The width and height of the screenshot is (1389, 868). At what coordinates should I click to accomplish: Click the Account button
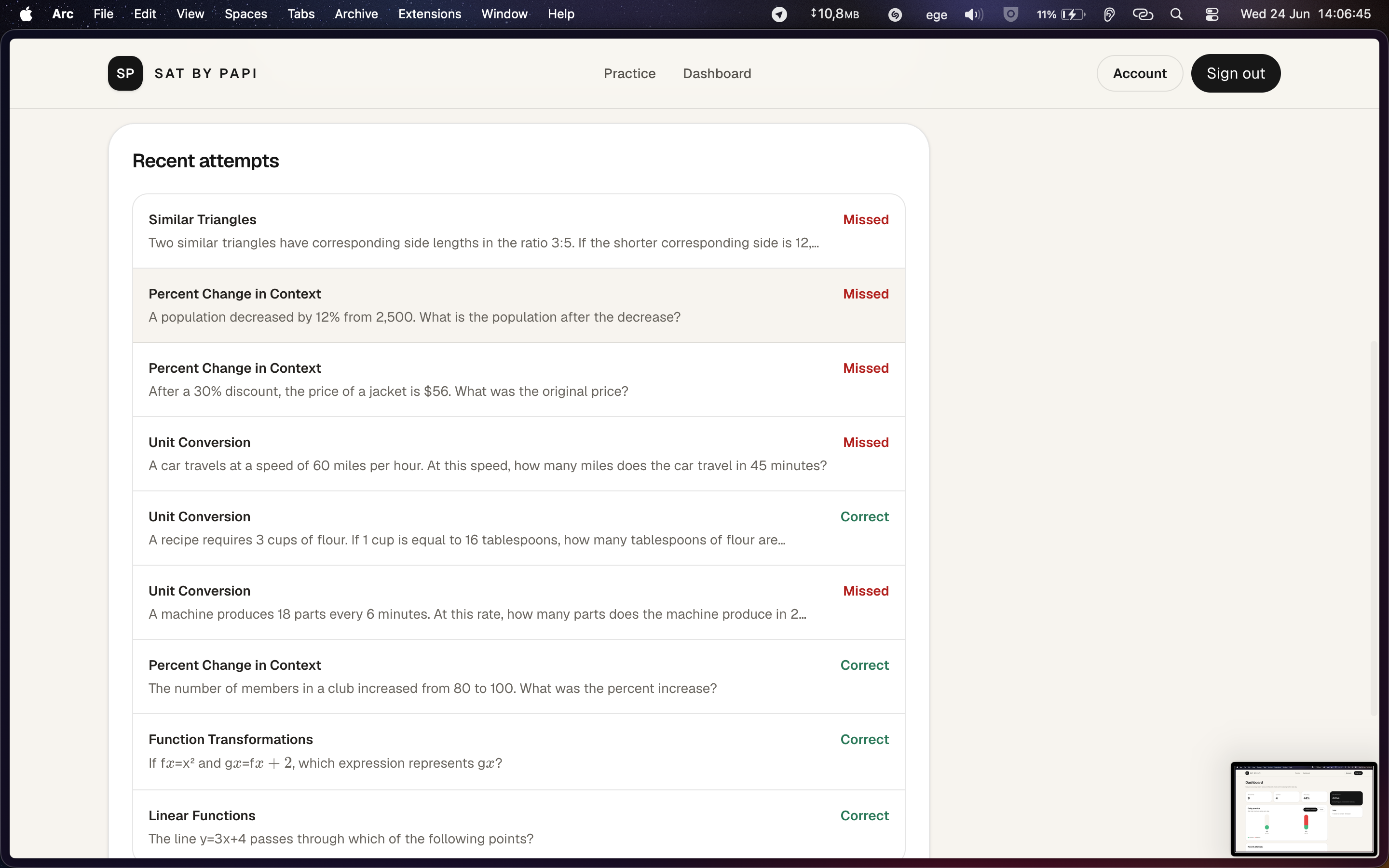tap(1139, 73)
